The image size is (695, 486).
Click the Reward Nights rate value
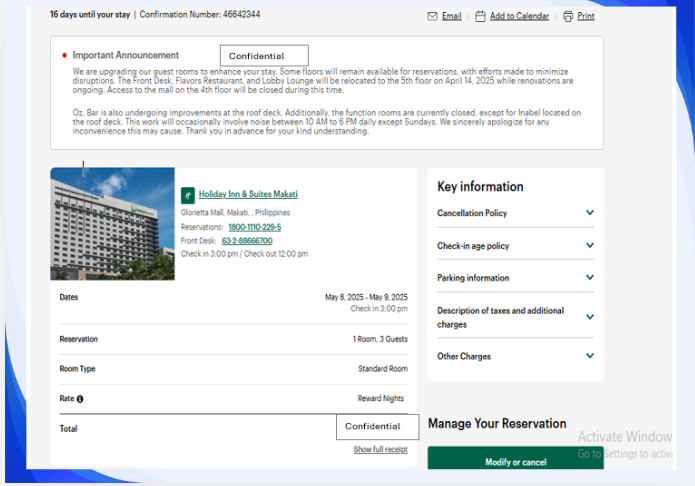click(x=381, y=399)
